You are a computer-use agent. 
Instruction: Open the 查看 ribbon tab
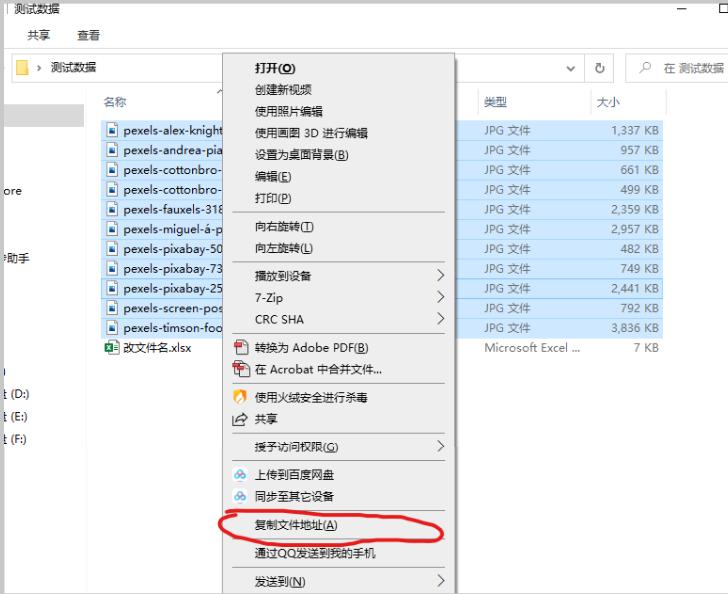click(x=88, y=35)
